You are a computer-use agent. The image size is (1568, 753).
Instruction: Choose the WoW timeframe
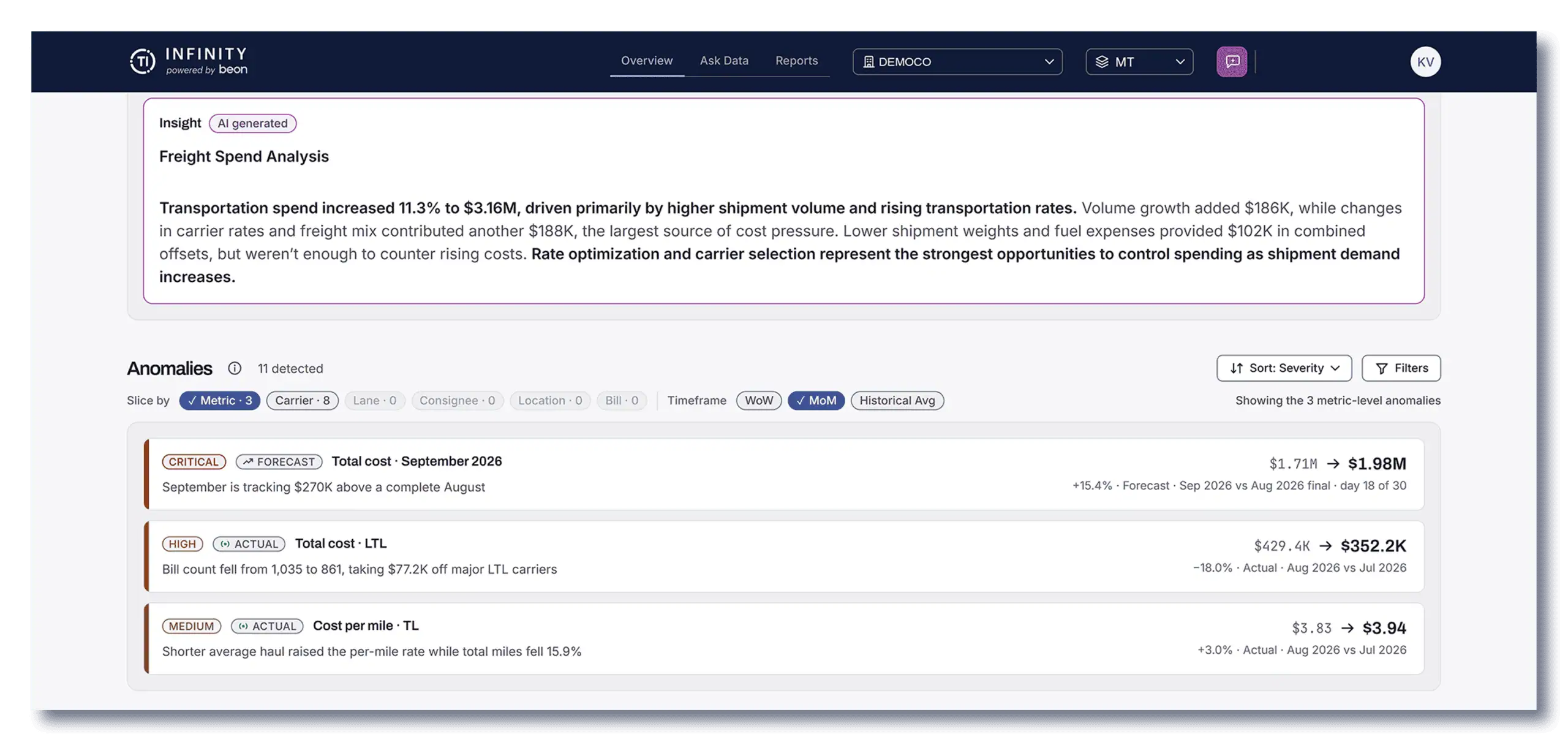tap(758, 400)
